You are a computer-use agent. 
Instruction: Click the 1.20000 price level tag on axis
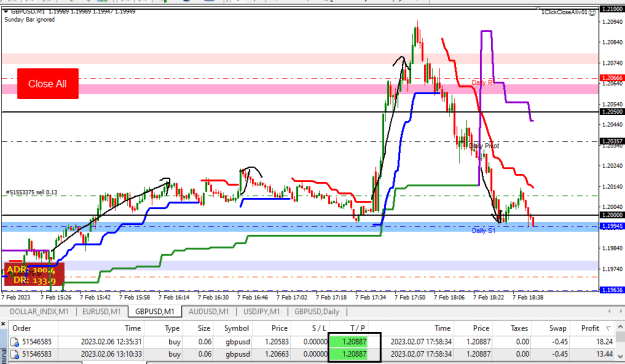click(612, 215)
